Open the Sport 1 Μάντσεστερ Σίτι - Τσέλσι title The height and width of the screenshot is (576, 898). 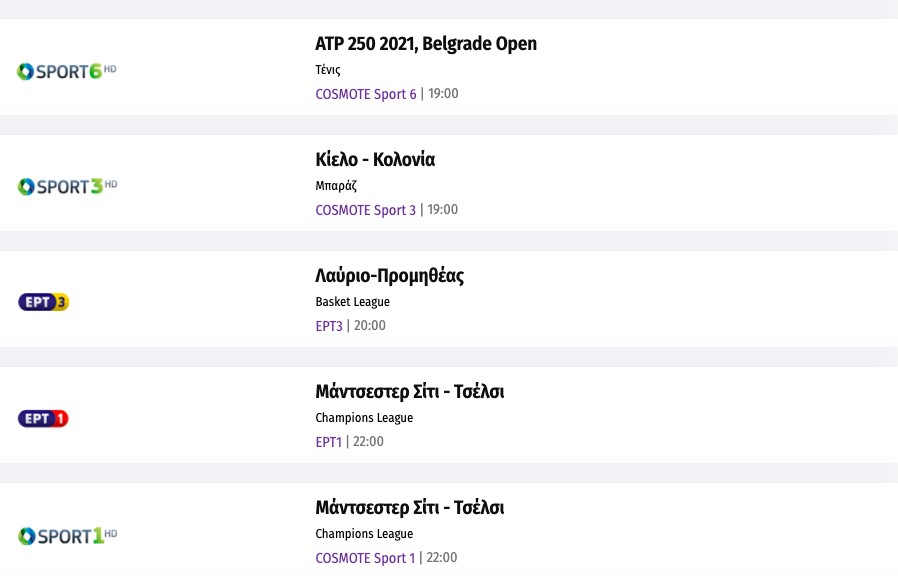[410, 508]
